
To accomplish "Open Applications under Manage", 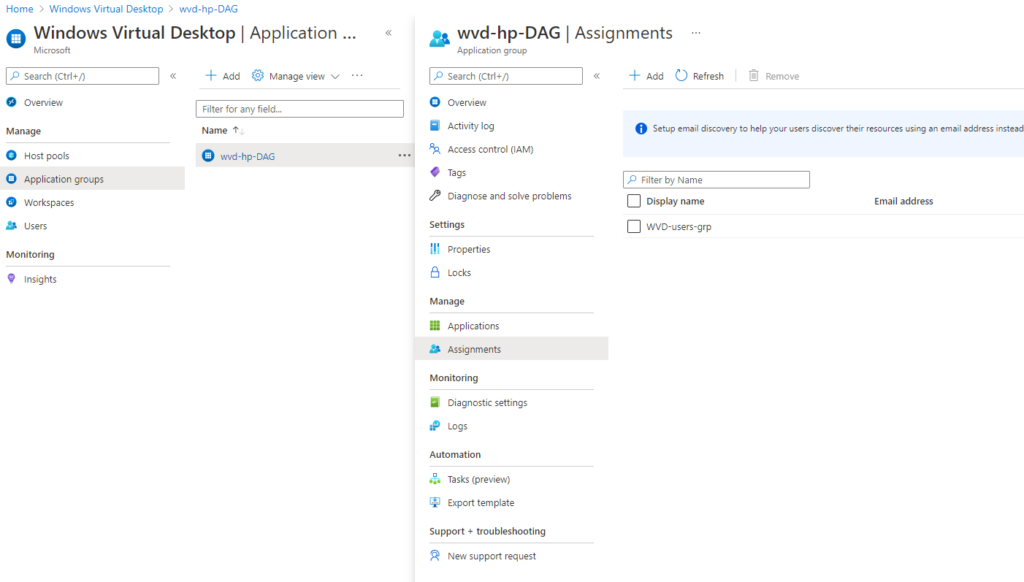I will (473, 326).
